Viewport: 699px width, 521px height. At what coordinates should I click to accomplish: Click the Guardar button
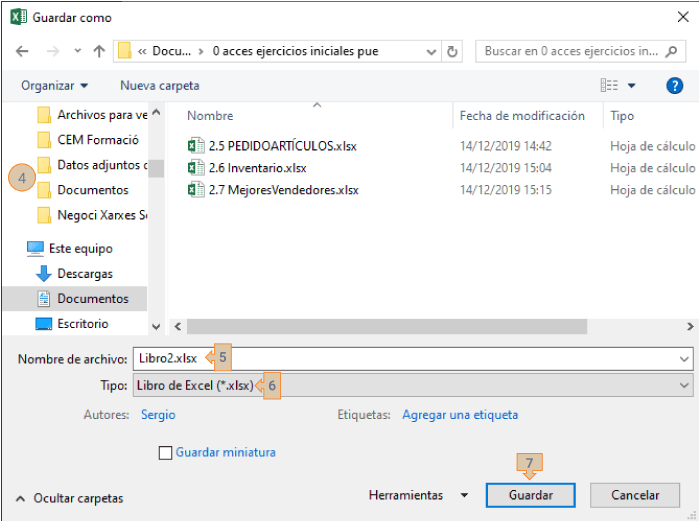tap(530, 495)
